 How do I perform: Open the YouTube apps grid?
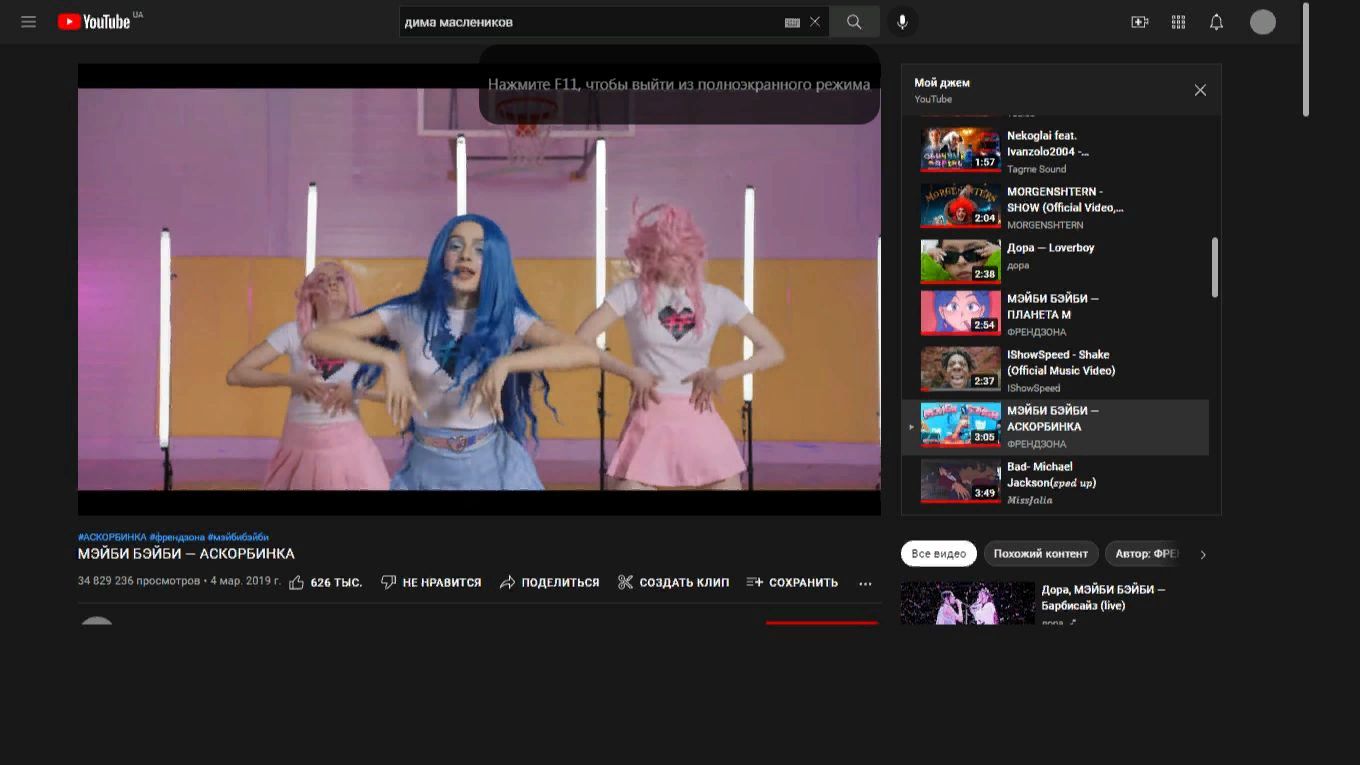point(1178,22)
